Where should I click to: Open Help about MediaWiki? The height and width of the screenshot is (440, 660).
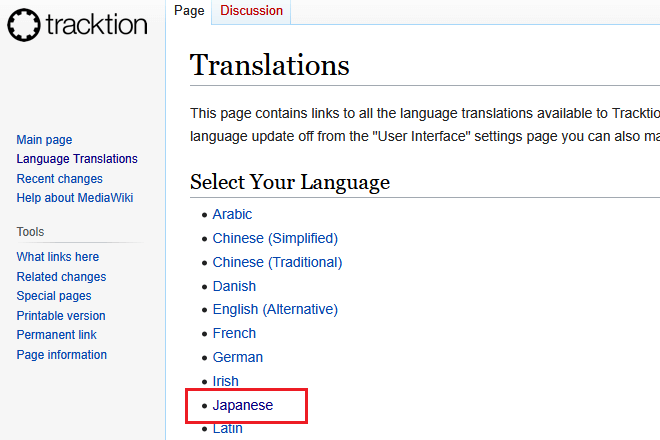(75, 198)
